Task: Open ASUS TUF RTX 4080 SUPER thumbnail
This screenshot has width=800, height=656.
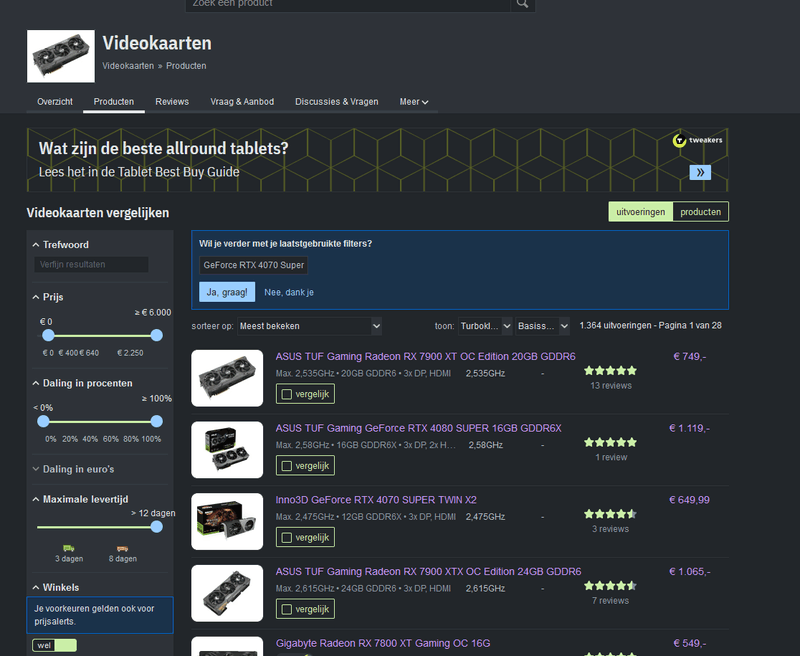Action: click(227, 450)
